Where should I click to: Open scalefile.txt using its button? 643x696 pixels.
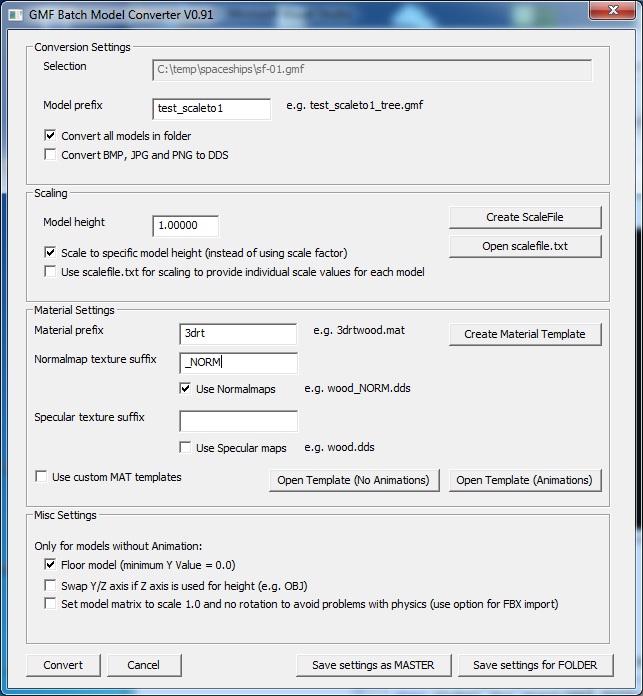pos(525,246)
